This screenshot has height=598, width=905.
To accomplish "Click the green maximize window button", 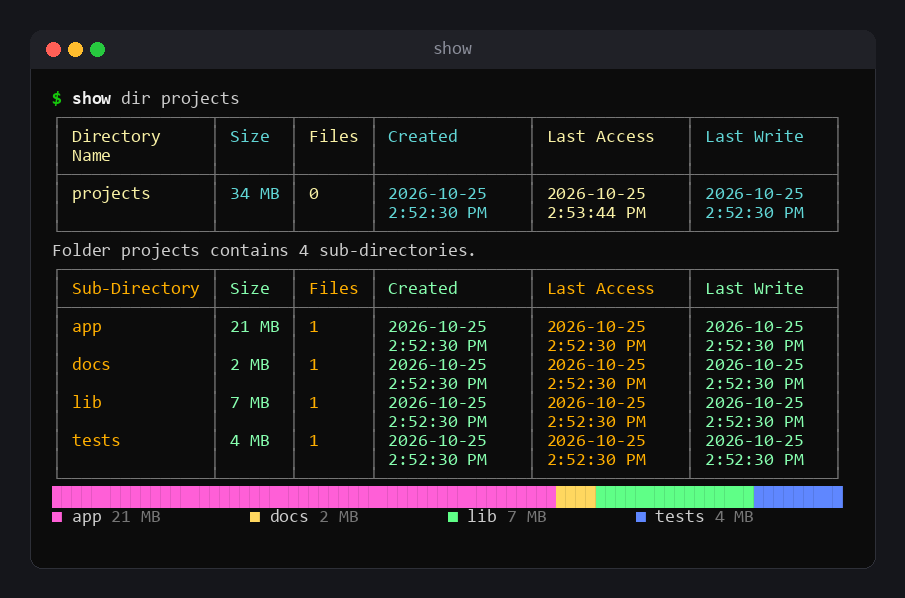I will (98, 50).
